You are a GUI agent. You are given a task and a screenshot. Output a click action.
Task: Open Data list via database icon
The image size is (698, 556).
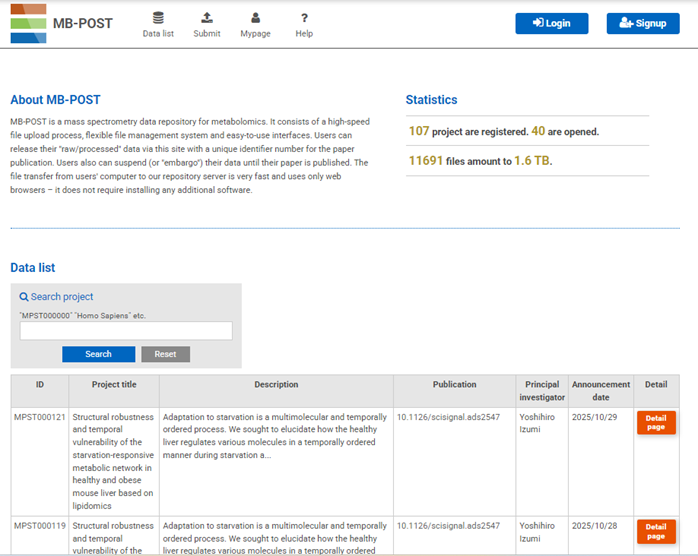[158, 18]
